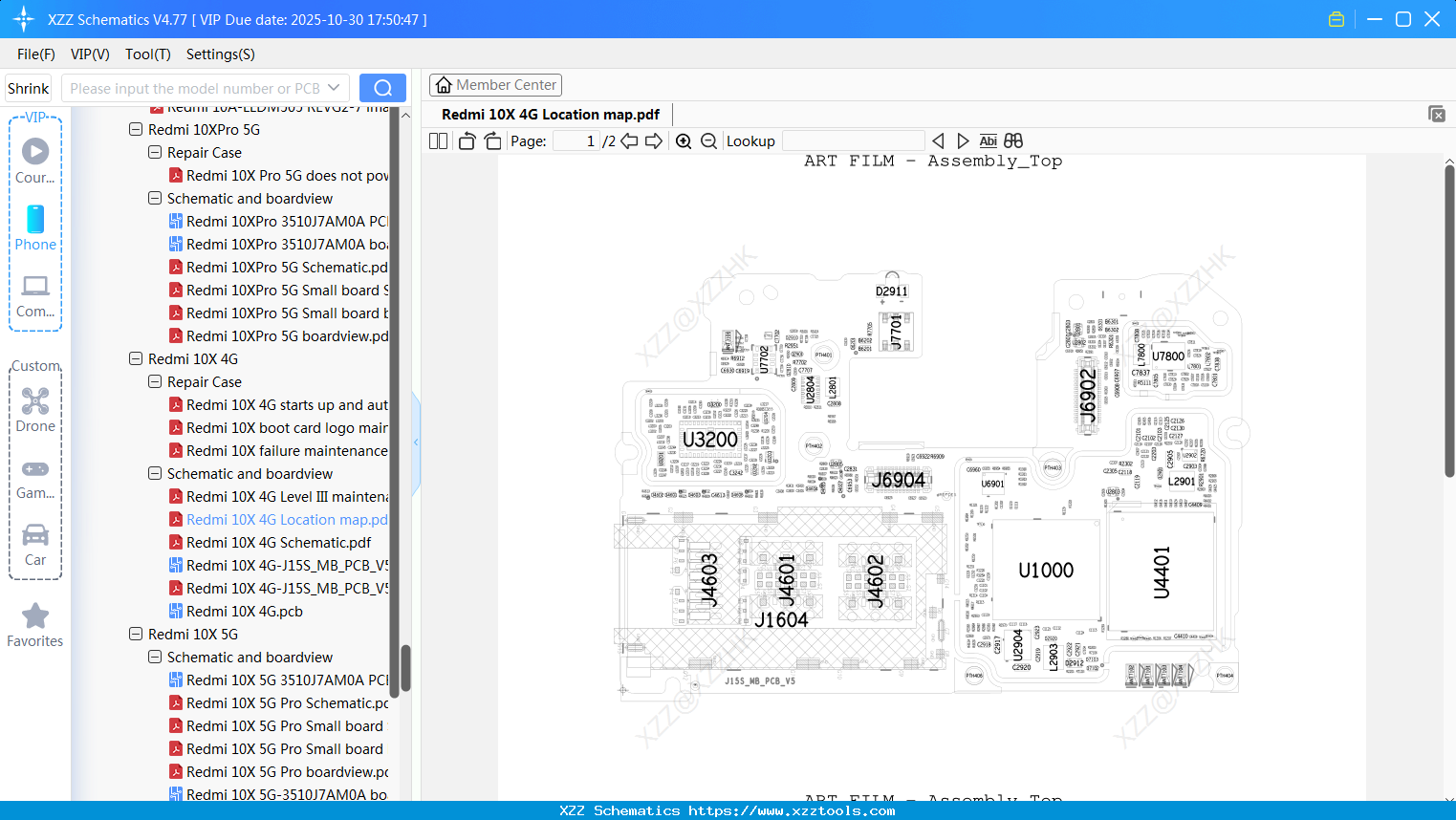Click the Member Center button
Image resolution: width=1456 pixels, height=820 pixels.
(x=495, y=84)
